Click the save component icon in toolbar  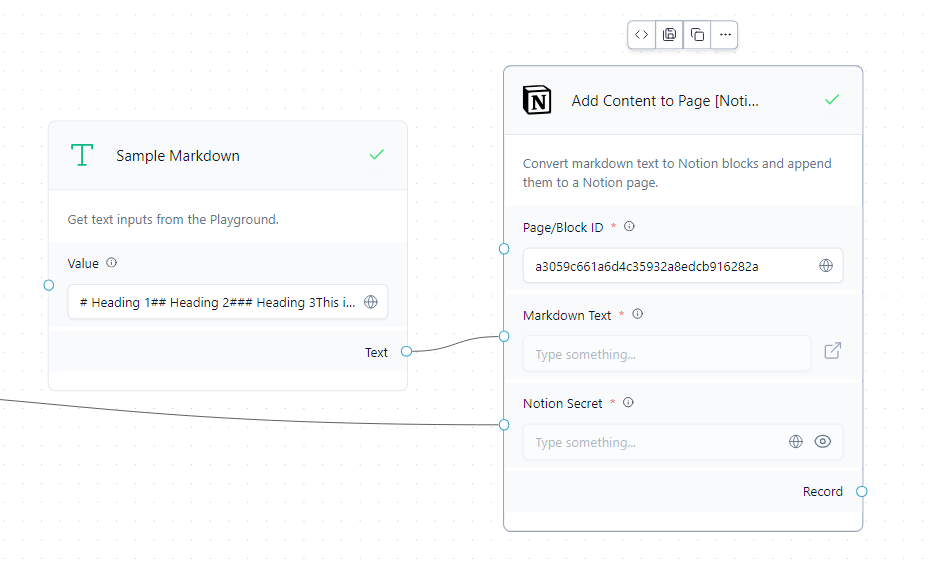pyautogui.click(x=670, y=35)
